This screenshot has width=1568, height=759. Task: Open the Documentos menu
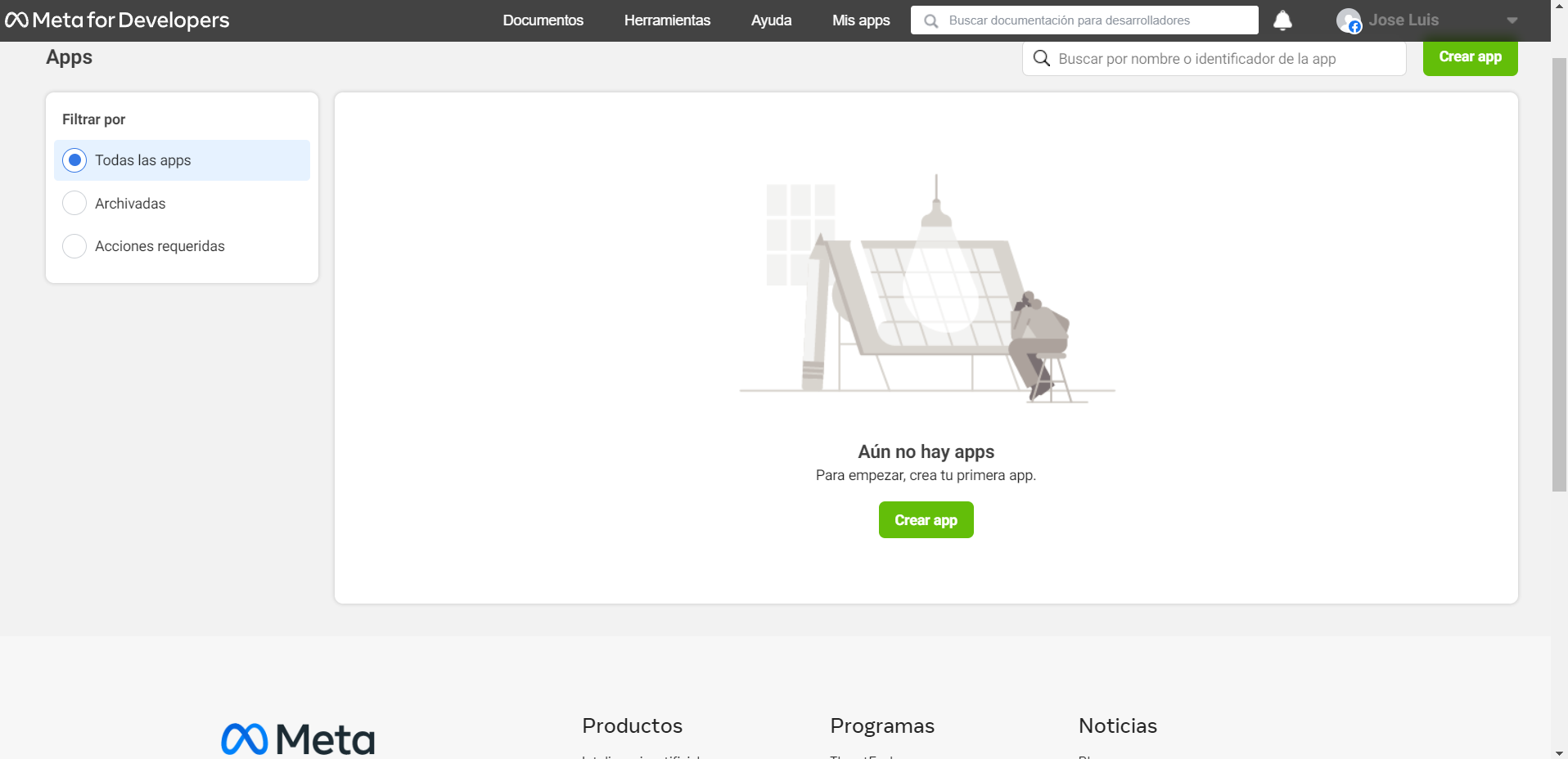[x=543, y=20]
